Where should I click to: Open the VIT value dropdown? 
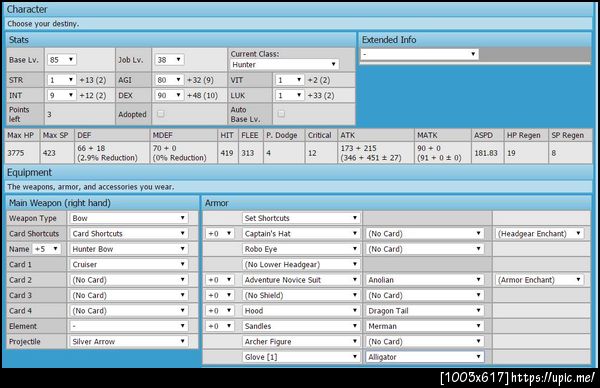(289, 80)
